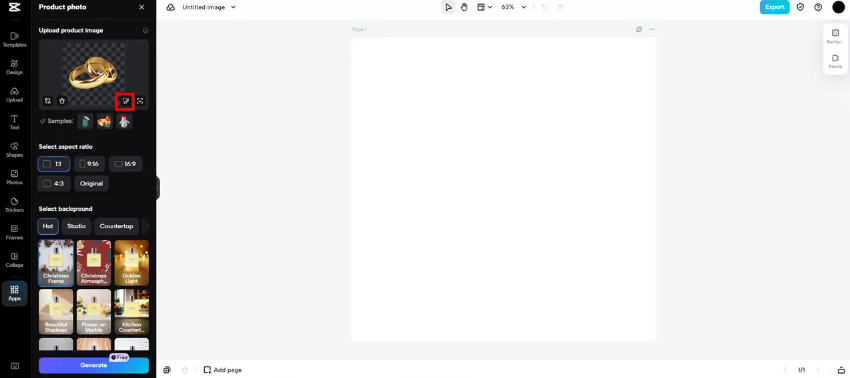Click Add page button
The image size is (850, 378).
point(222,370)
